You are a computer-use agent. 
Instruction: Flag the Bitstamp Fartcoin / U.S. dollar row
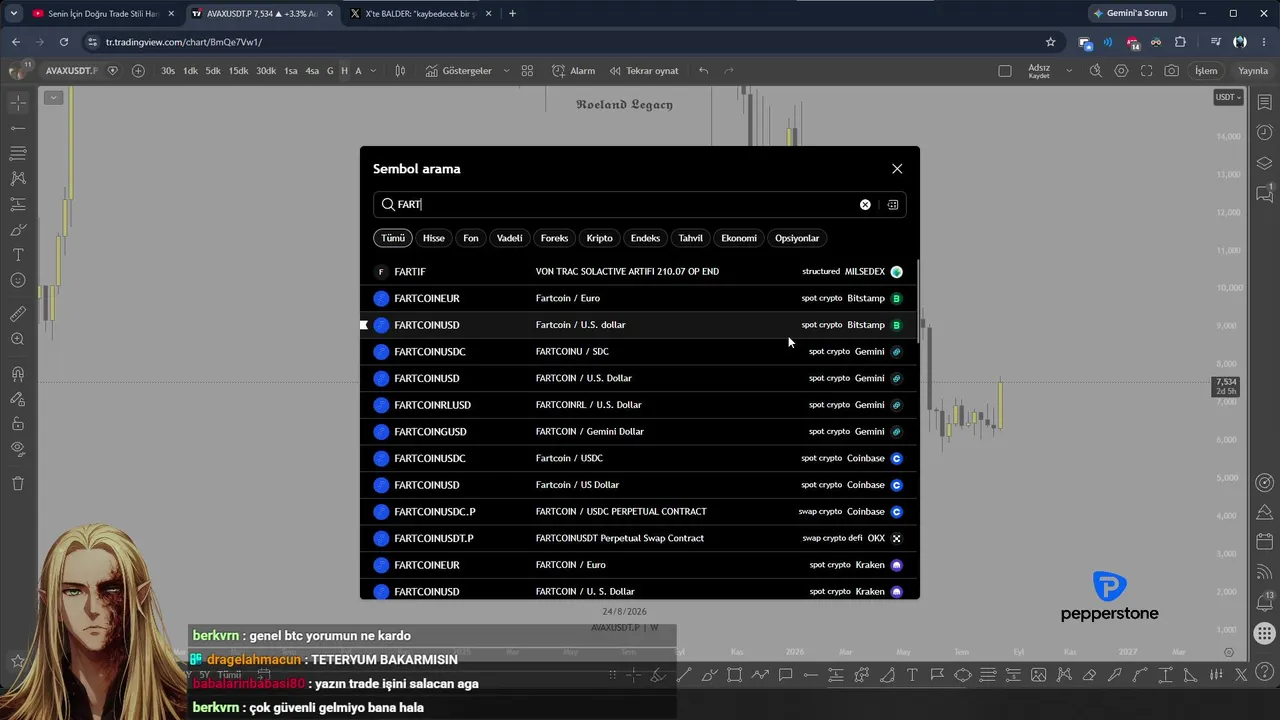364,325
